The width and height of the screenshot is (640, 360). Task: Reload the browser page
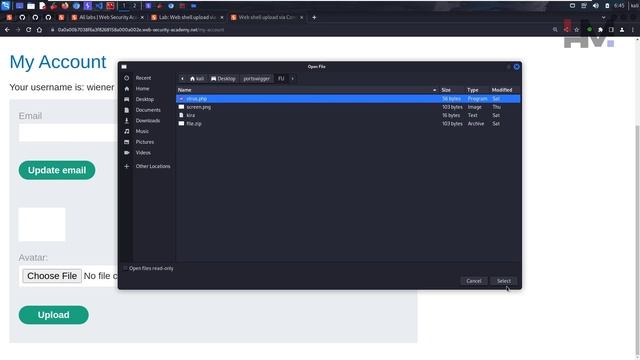coord(29,30)
